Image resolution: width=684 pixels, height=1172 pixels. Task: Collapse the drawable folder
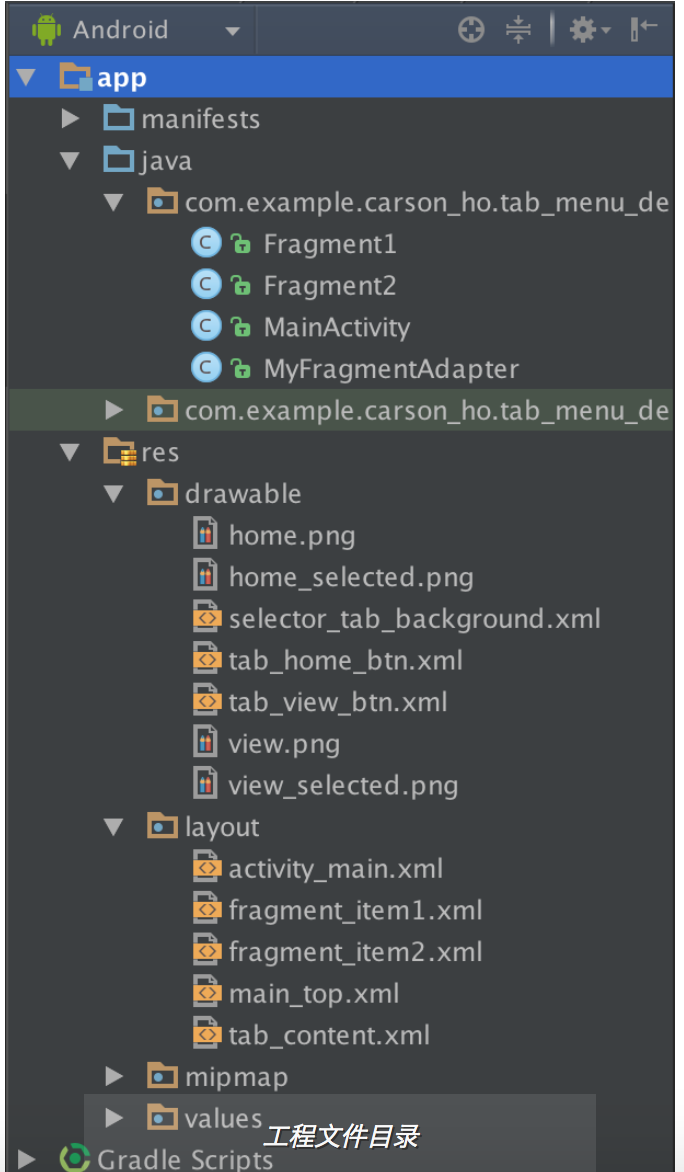[x=114, y=493]
